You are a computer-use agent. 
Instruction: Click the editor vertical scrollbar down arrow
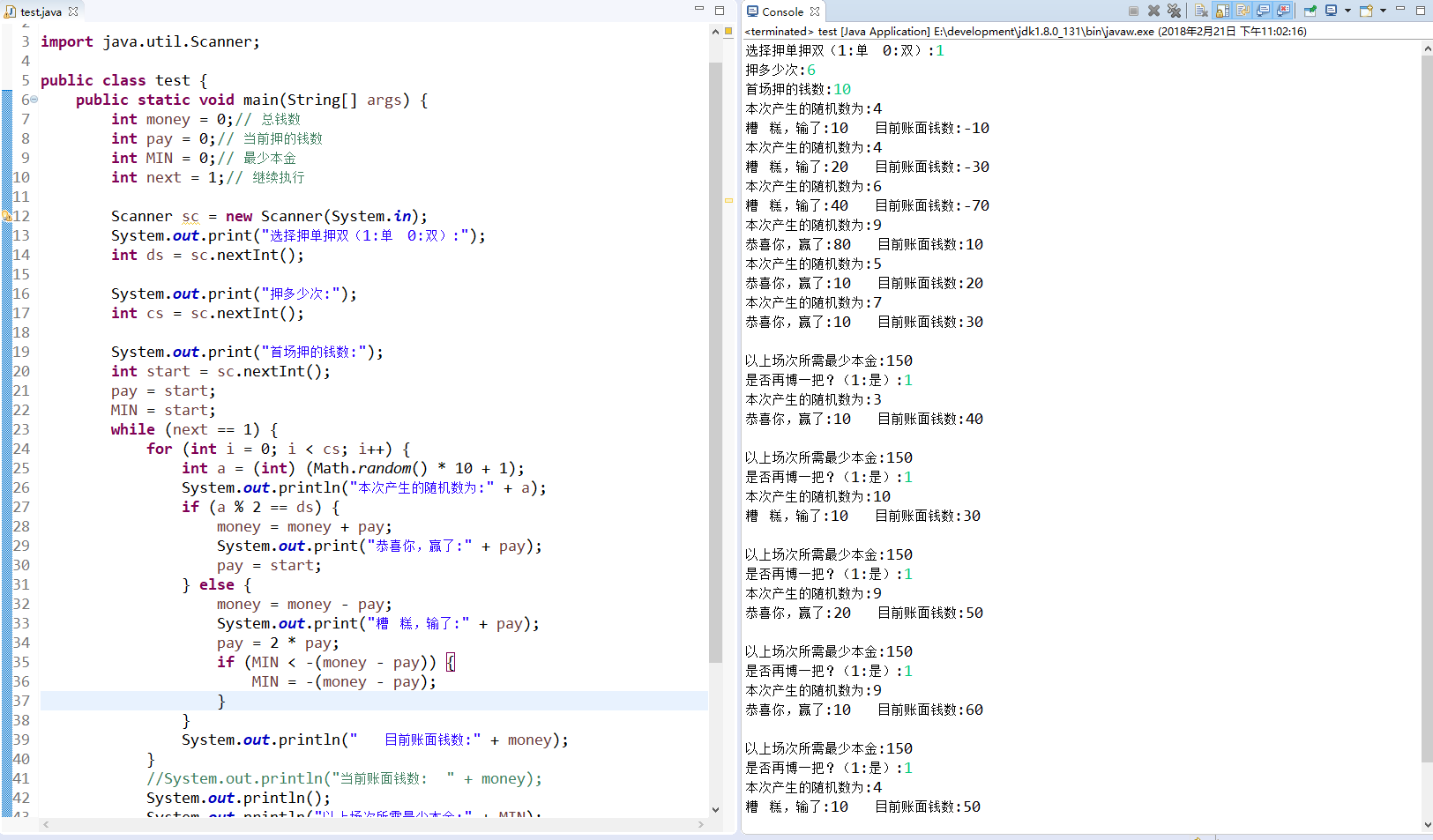click(x=715, y=809)
